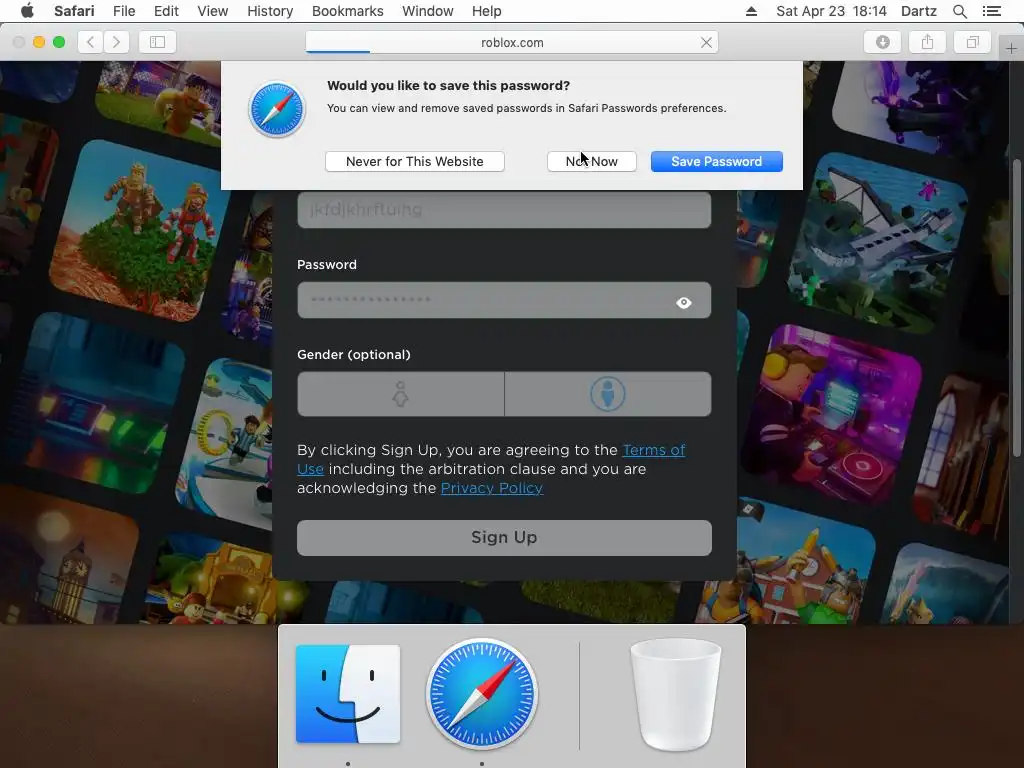Click Save Password button
1024x768 pixels.
(716, 161)
